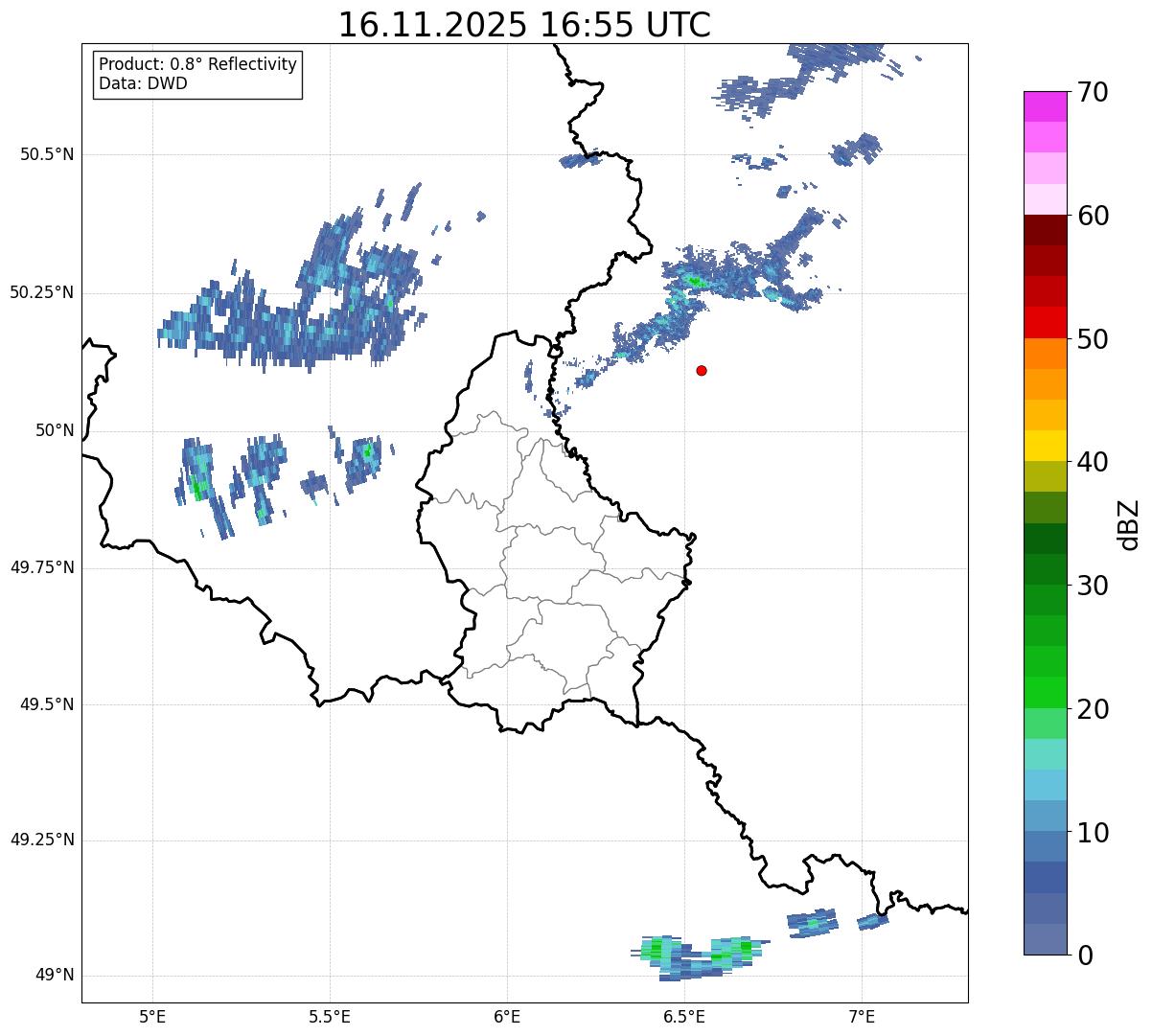The width and height of the screenshot is (1152, 1036).
Task: Click the 49.75°N latitude label
Action: click(x=42, y=567)
